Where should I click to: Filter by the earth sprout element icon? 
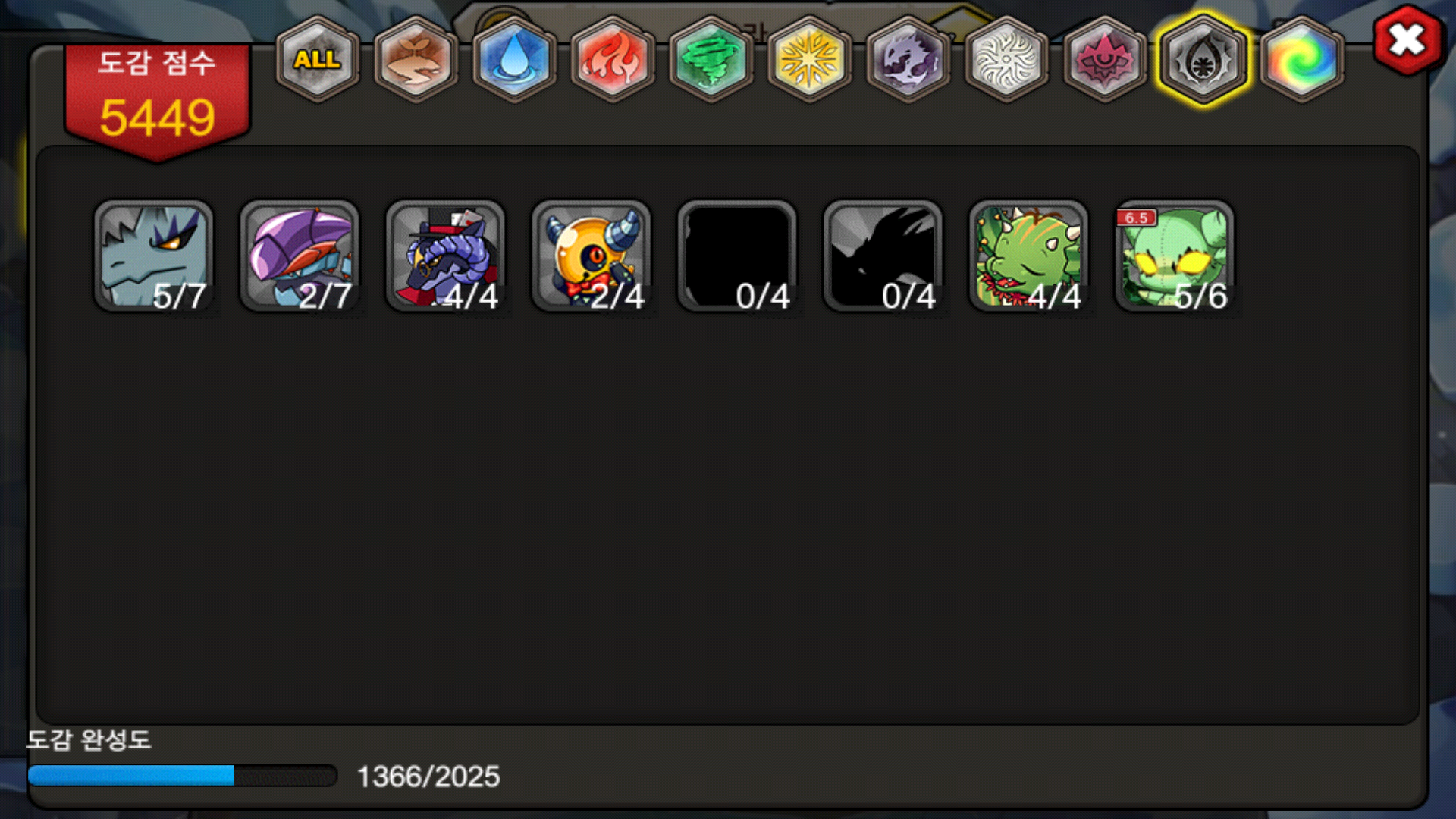point(416,59)
